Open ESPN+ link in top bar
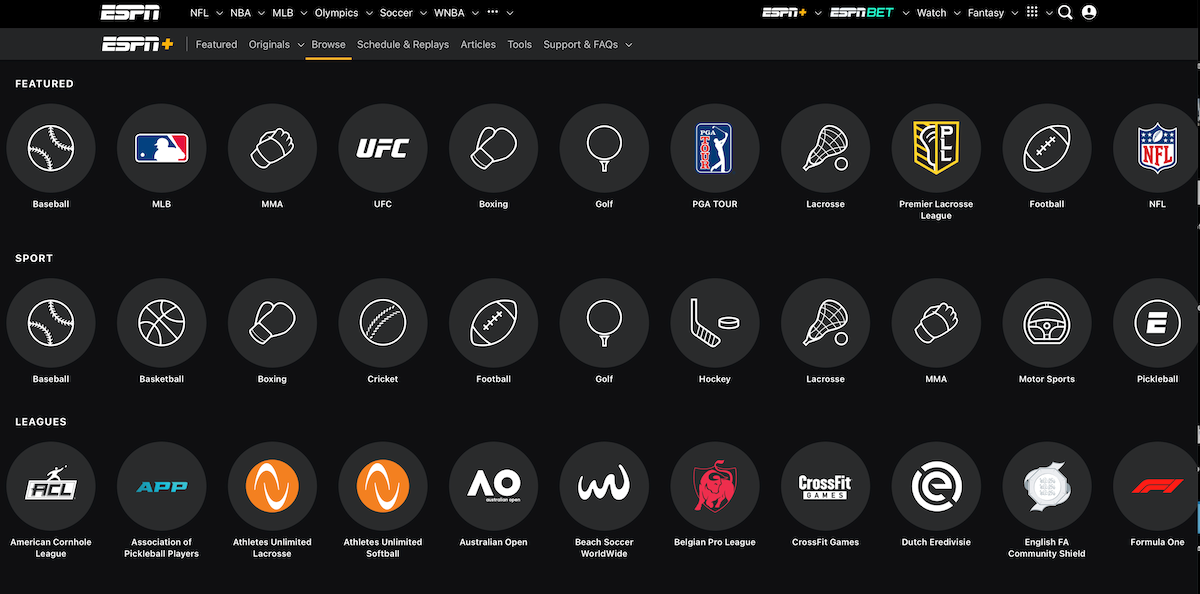 coord(785,13)
